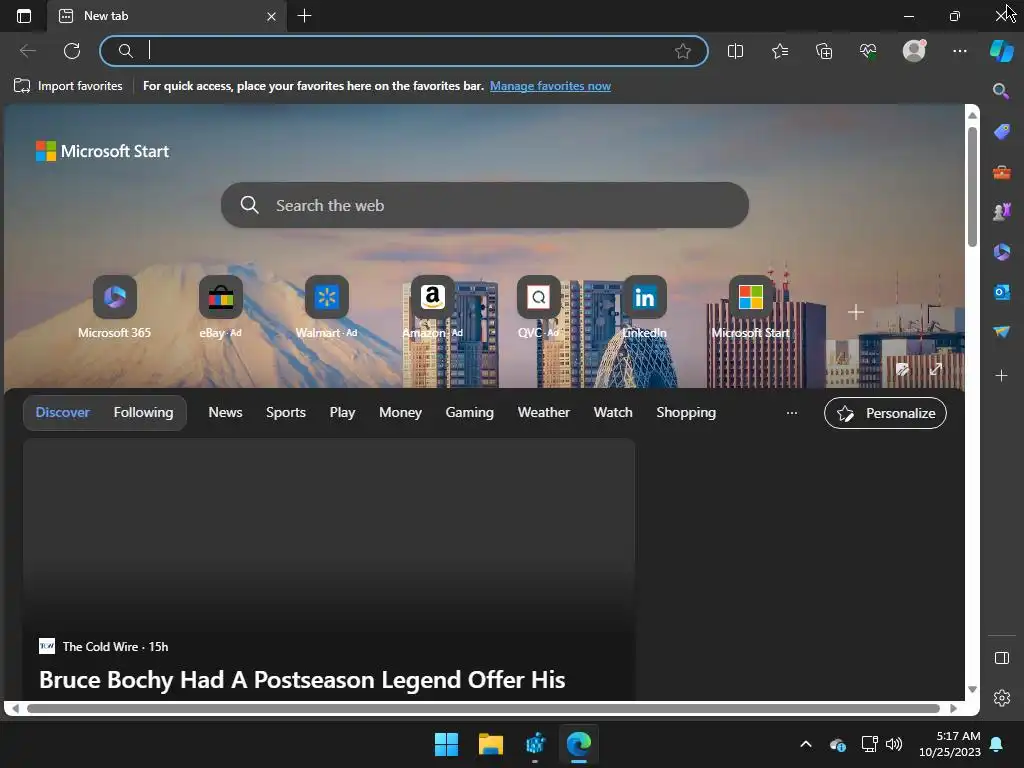
Task: Open split screen view icon
Action: tap(735, 51)
